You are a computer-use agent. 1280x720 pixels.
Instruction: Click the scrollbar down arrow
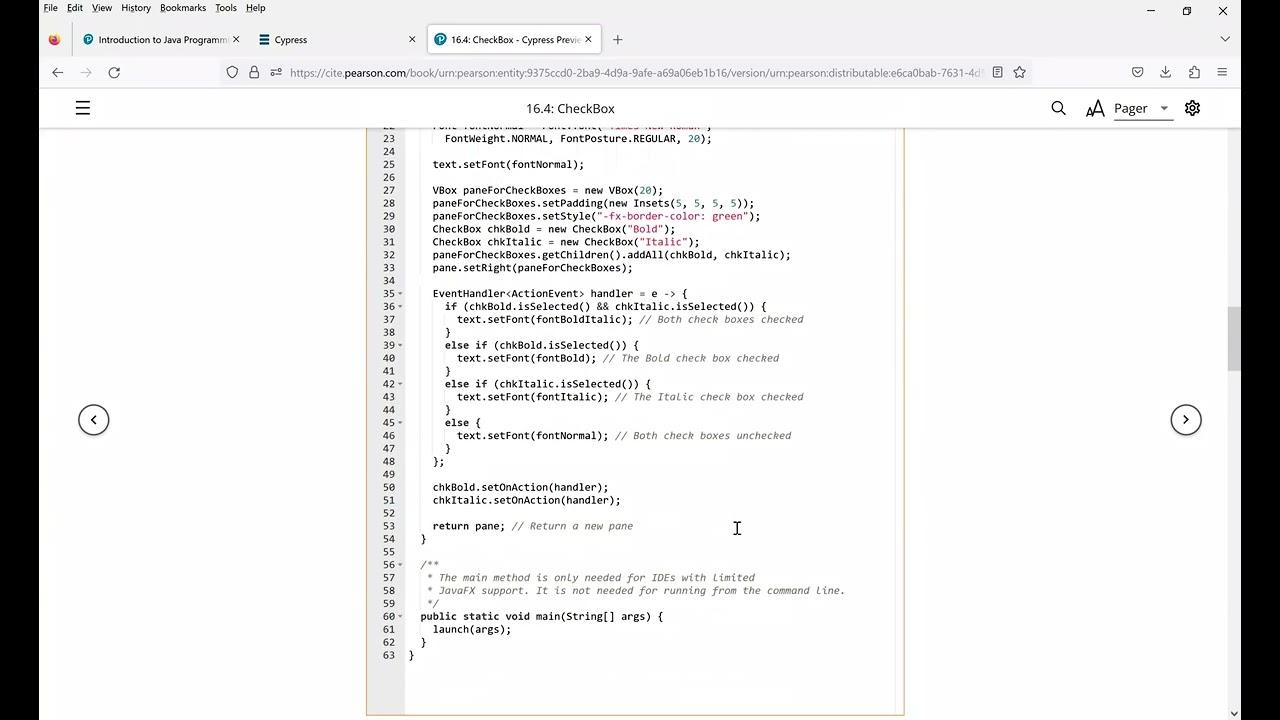click(1233, 714)
